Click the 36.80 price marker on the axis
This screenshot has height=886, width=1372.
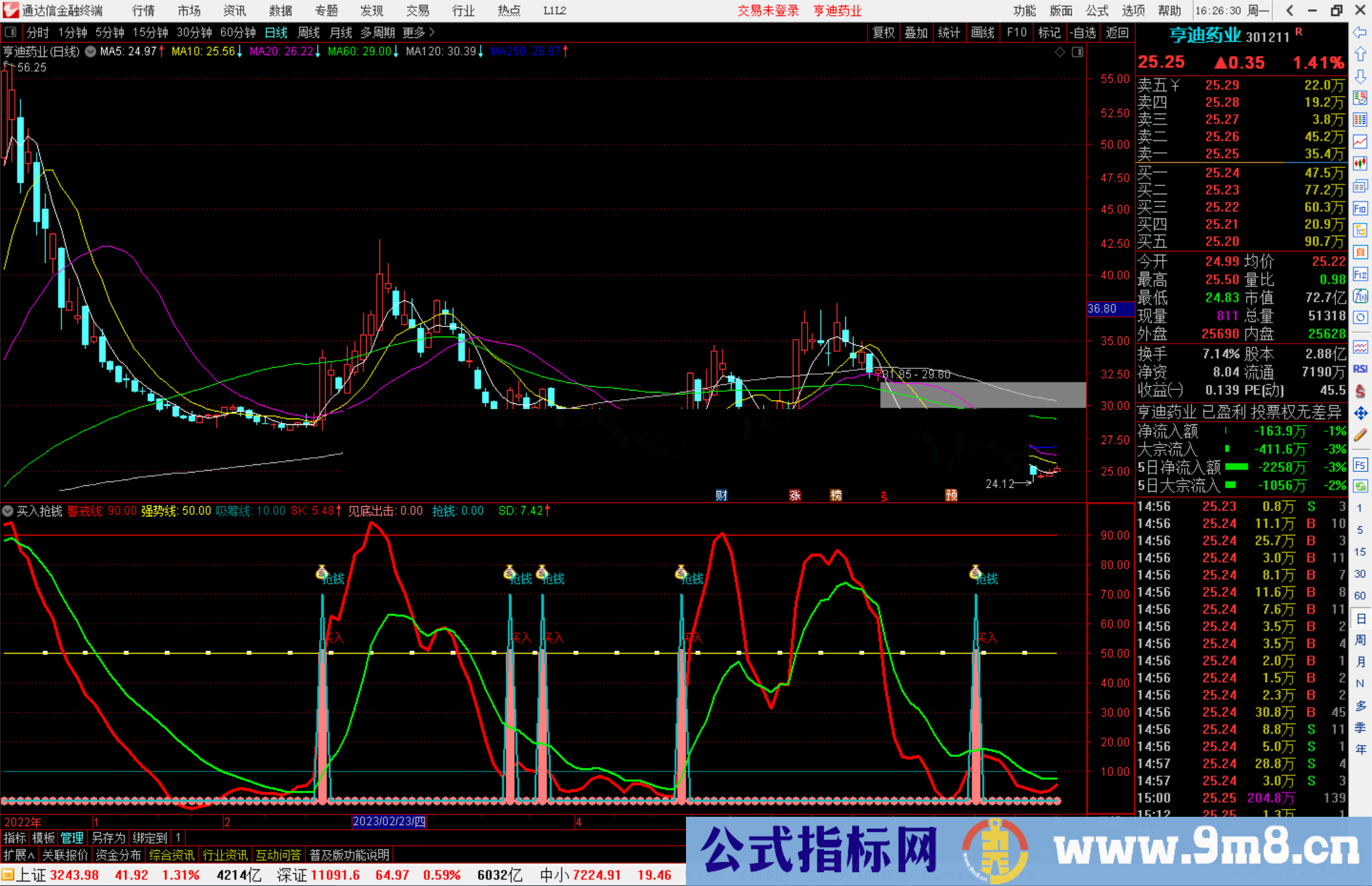tap(1110, 308)
